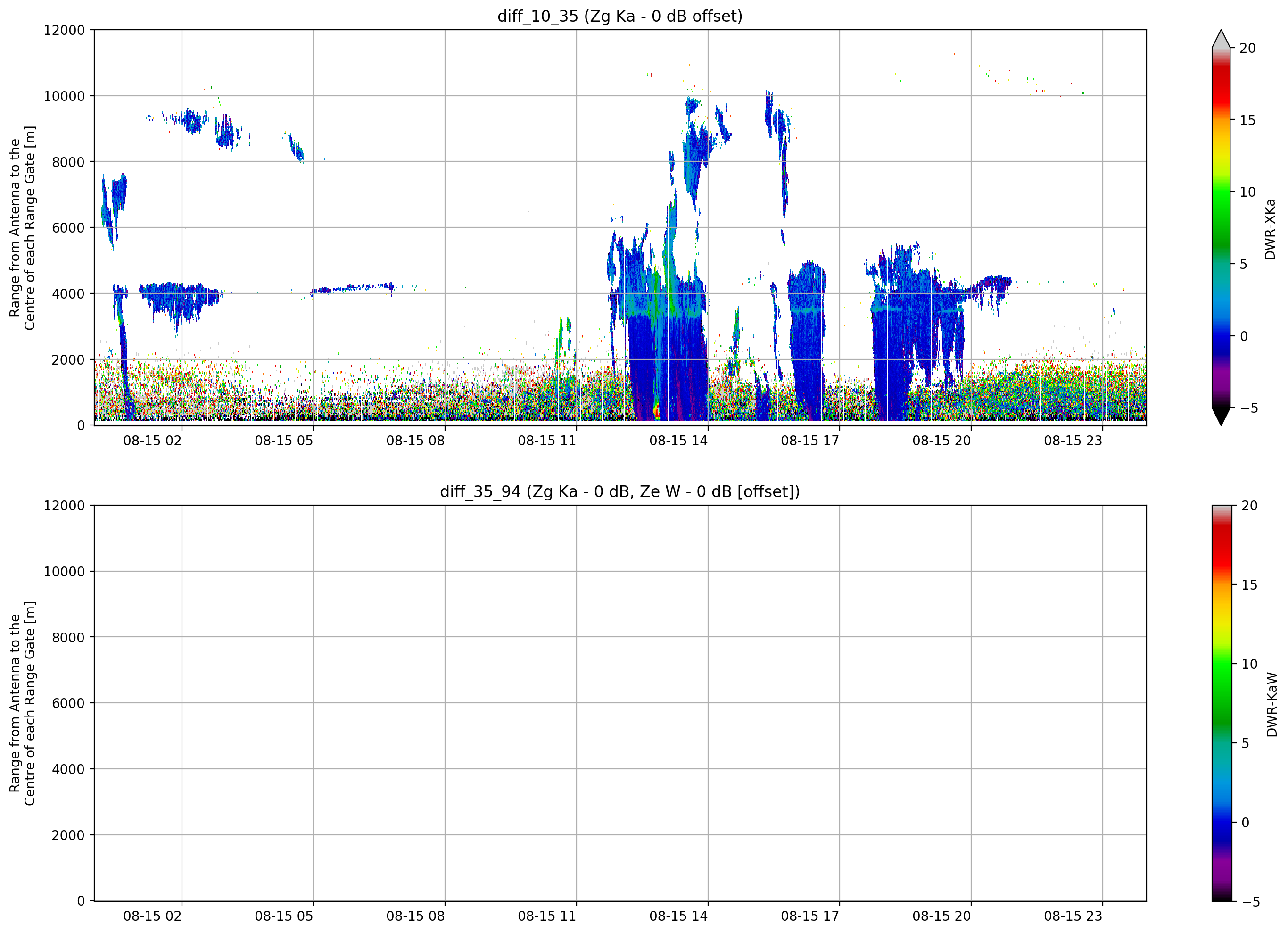
Task: Click the "08-15 08" x-tick on the bottom plot
Action: tap(416, 916)
